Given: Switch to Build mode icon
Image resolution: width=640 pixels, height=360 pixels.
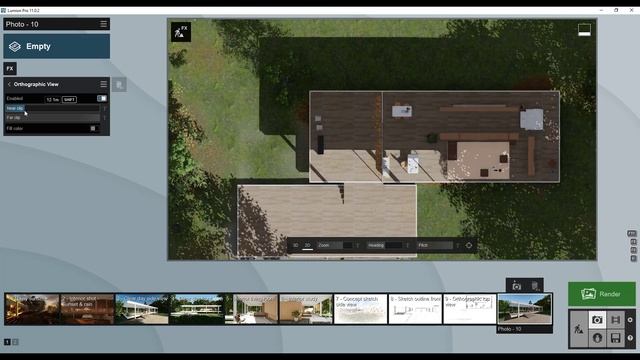Looking at the screenshot, I should [x=578, y=329].
